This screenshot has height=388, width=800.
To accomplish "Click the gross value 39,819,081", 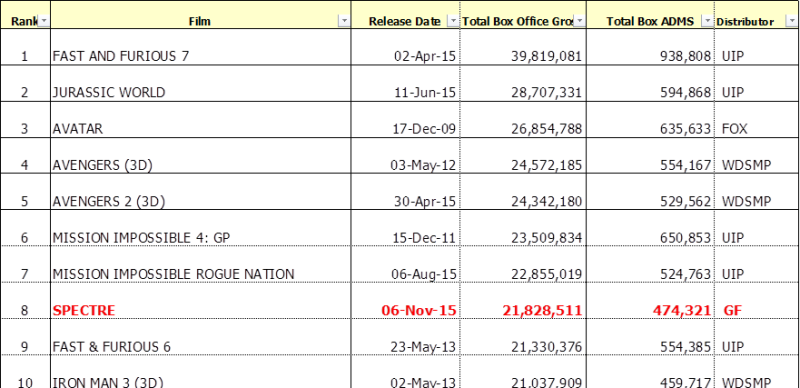I will [x=523, y=47].
